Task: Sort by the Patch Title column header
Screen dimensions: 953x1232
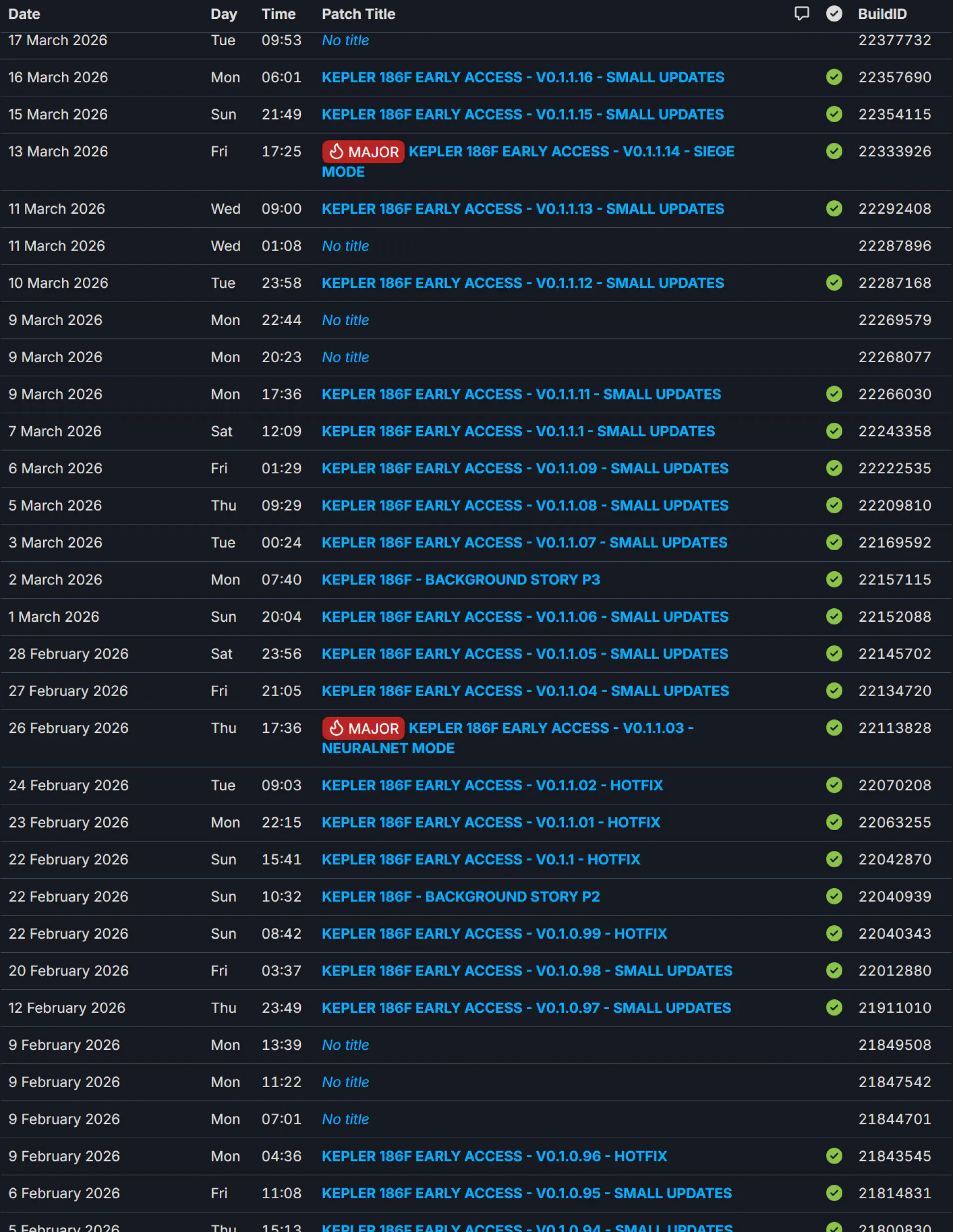Action: point(358,14)
